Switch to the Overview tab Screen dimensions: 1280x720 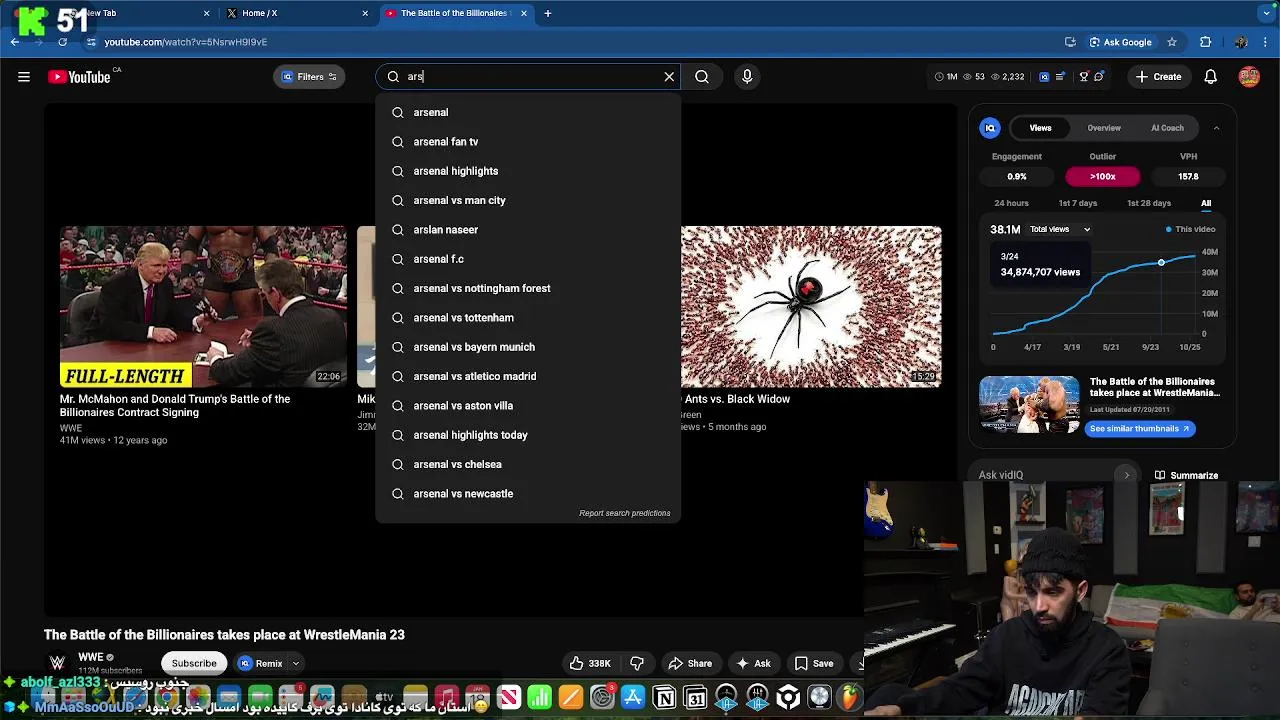coord(1104,128)
